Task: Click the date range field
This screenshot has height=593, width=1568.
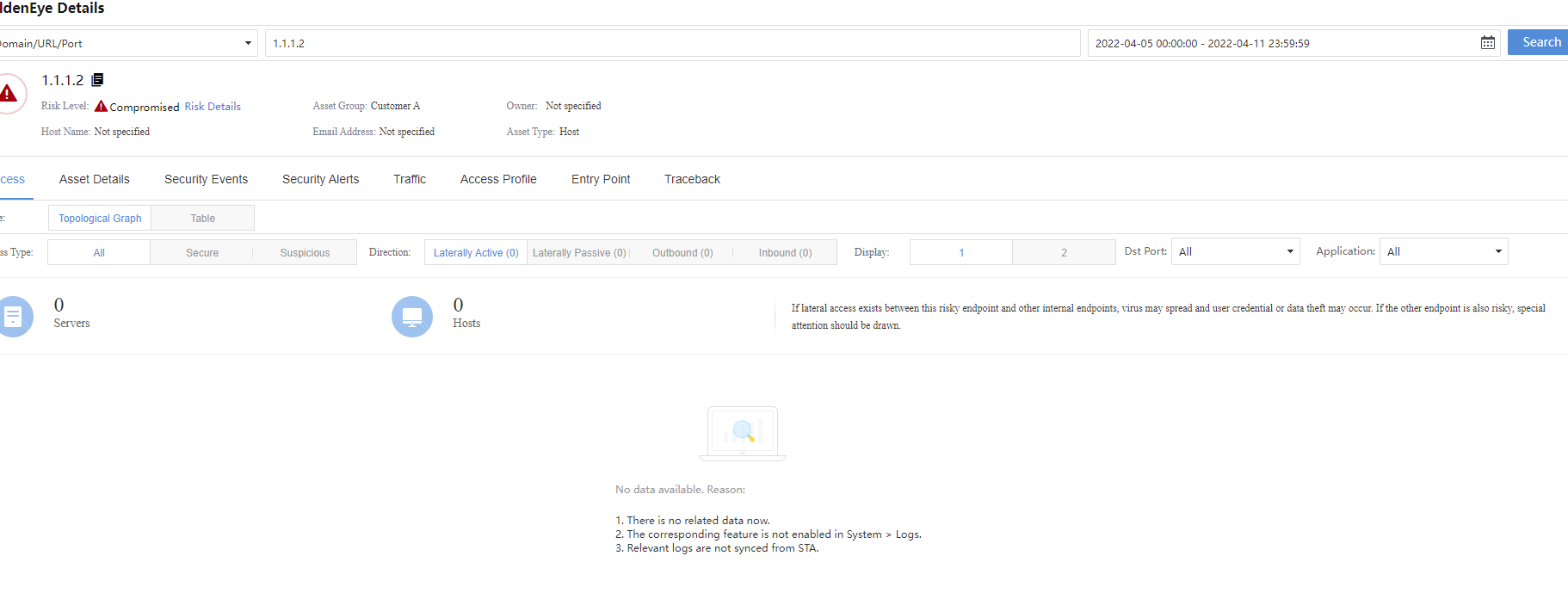Action: pos(1293,43)
